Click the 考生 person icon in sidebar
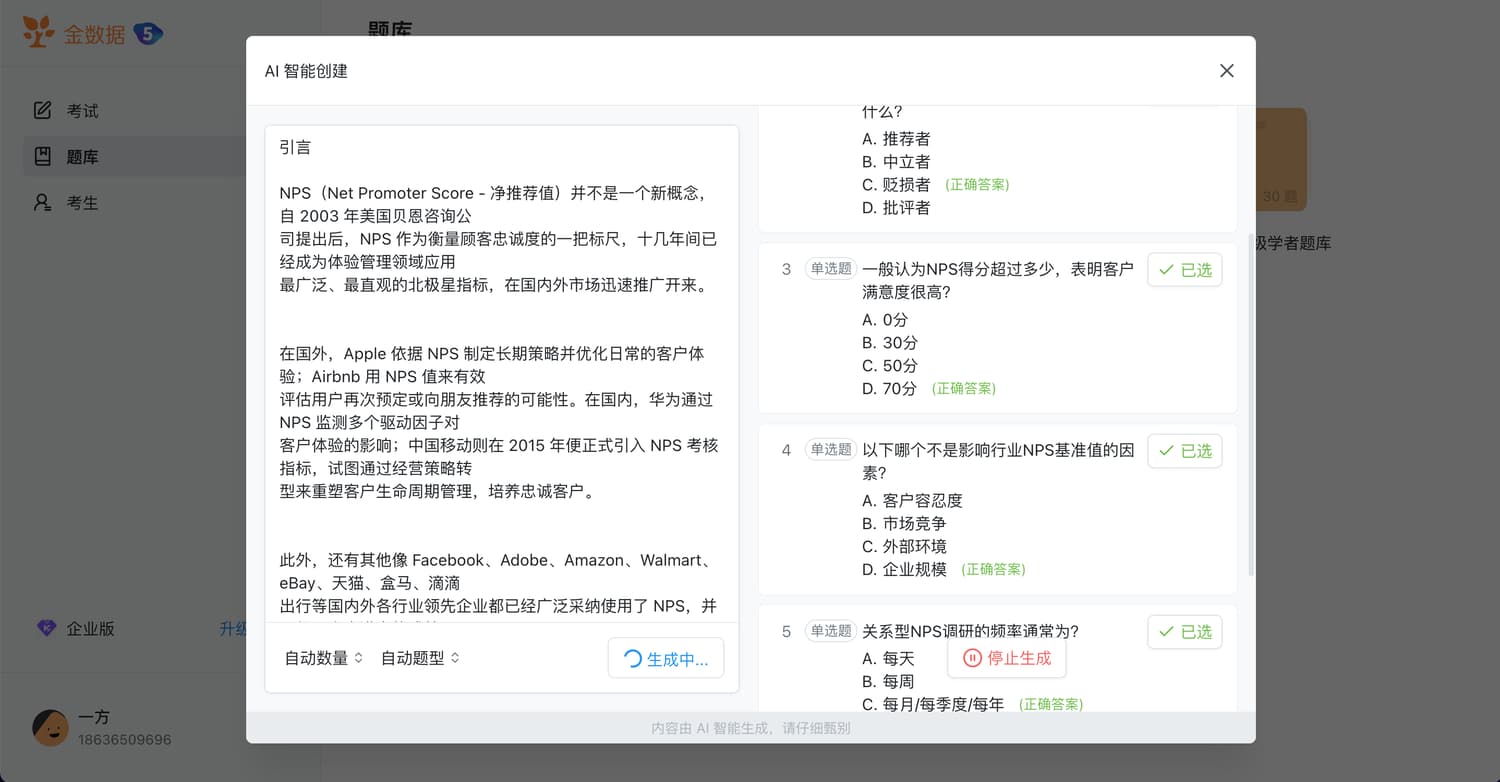This screenshot has width=1500, height=782. pyautogui.click(x=42, y=202)
